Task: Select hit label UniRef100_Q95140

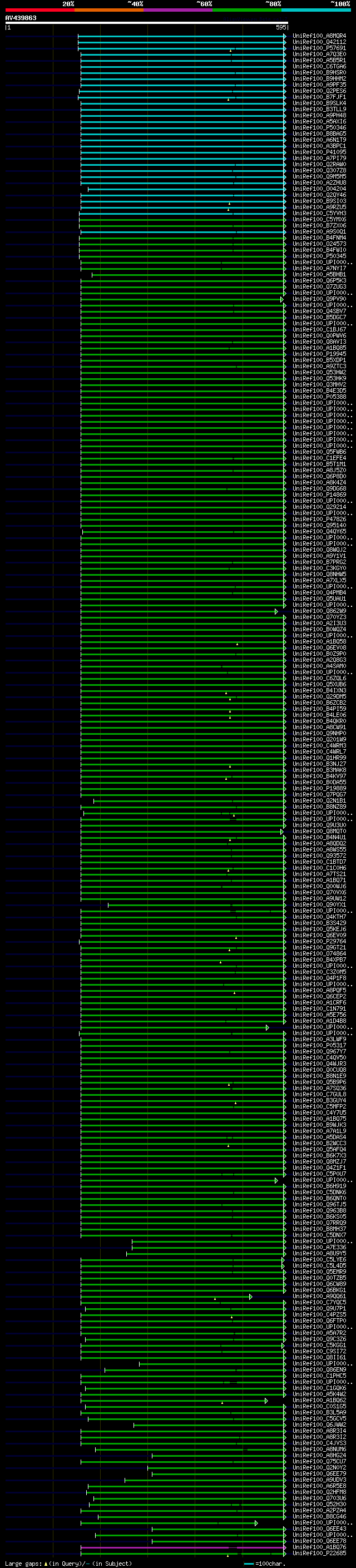Action: [319, 525]
